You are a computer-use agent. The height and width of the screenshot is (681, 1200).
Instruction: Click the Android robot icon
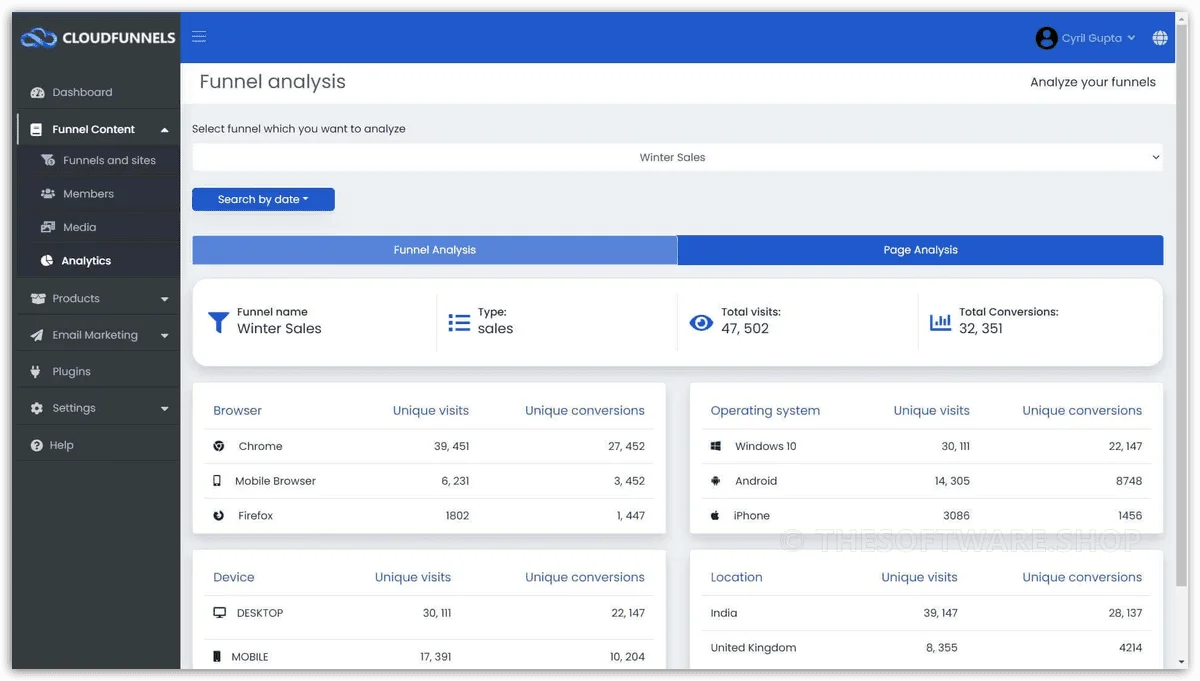click(x=716, y=481)
